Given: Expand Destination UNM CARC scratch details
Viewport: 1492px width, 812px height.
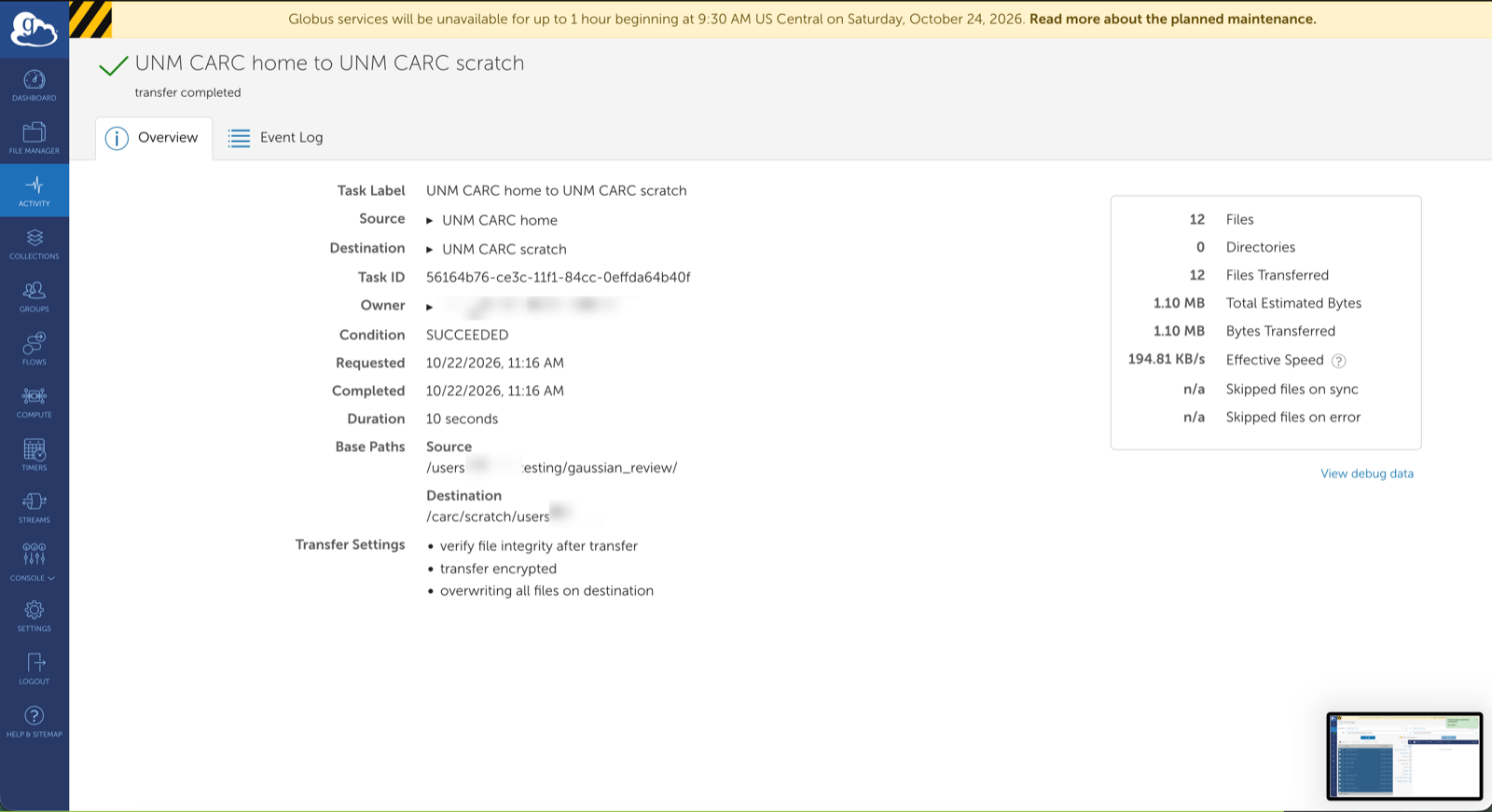Looking at the screenshot, I should [x=430, y=250].
